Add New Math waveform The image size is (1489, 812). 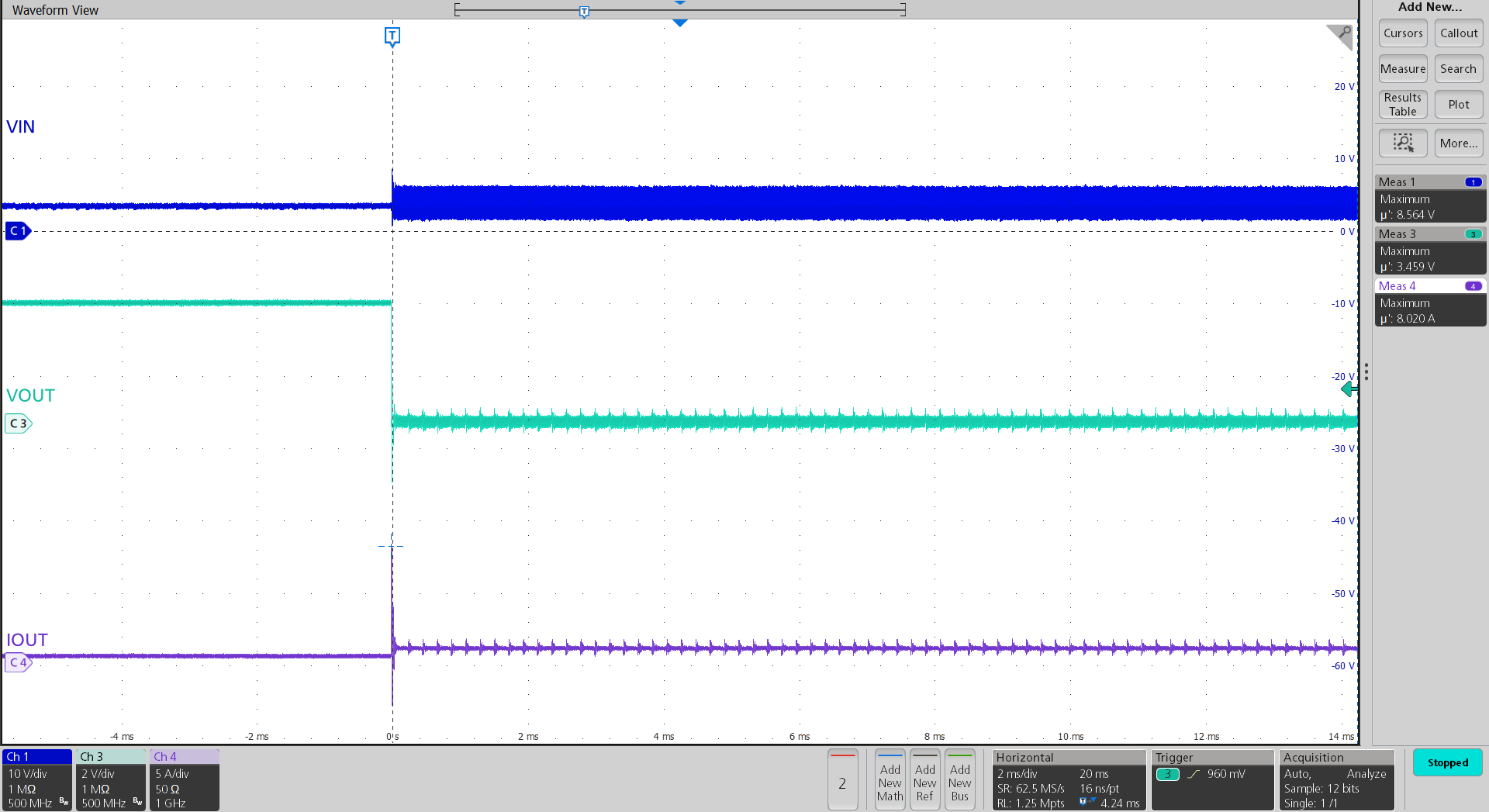[x=890, y=779]
